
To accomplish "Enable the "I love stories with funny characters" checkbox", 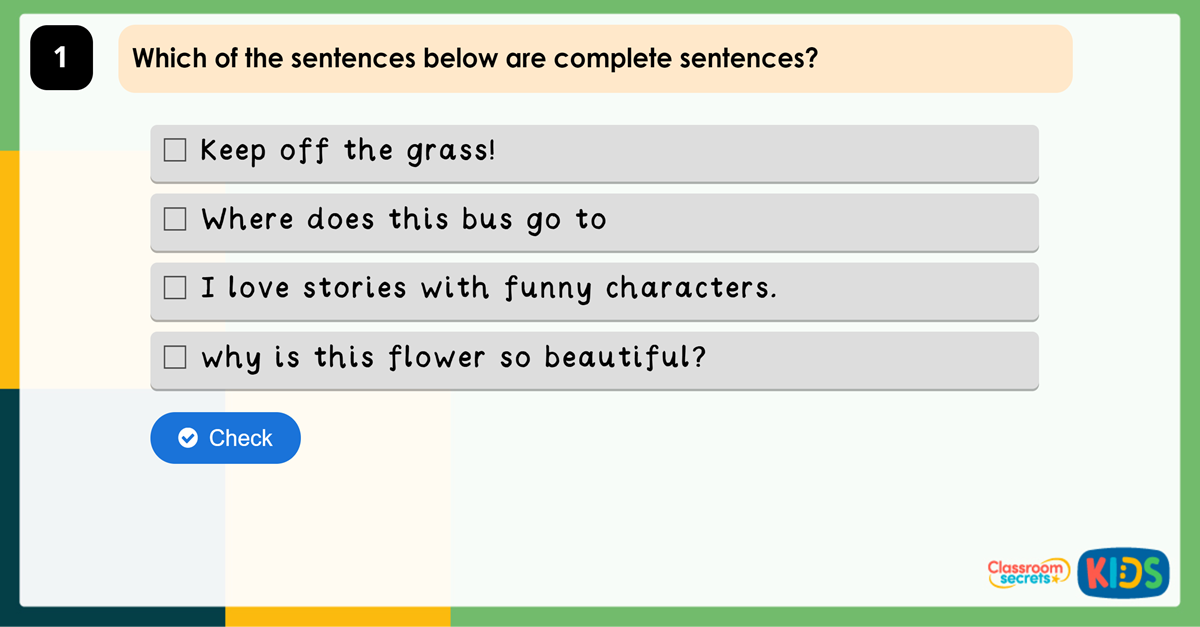I will (x=175, y=289).
